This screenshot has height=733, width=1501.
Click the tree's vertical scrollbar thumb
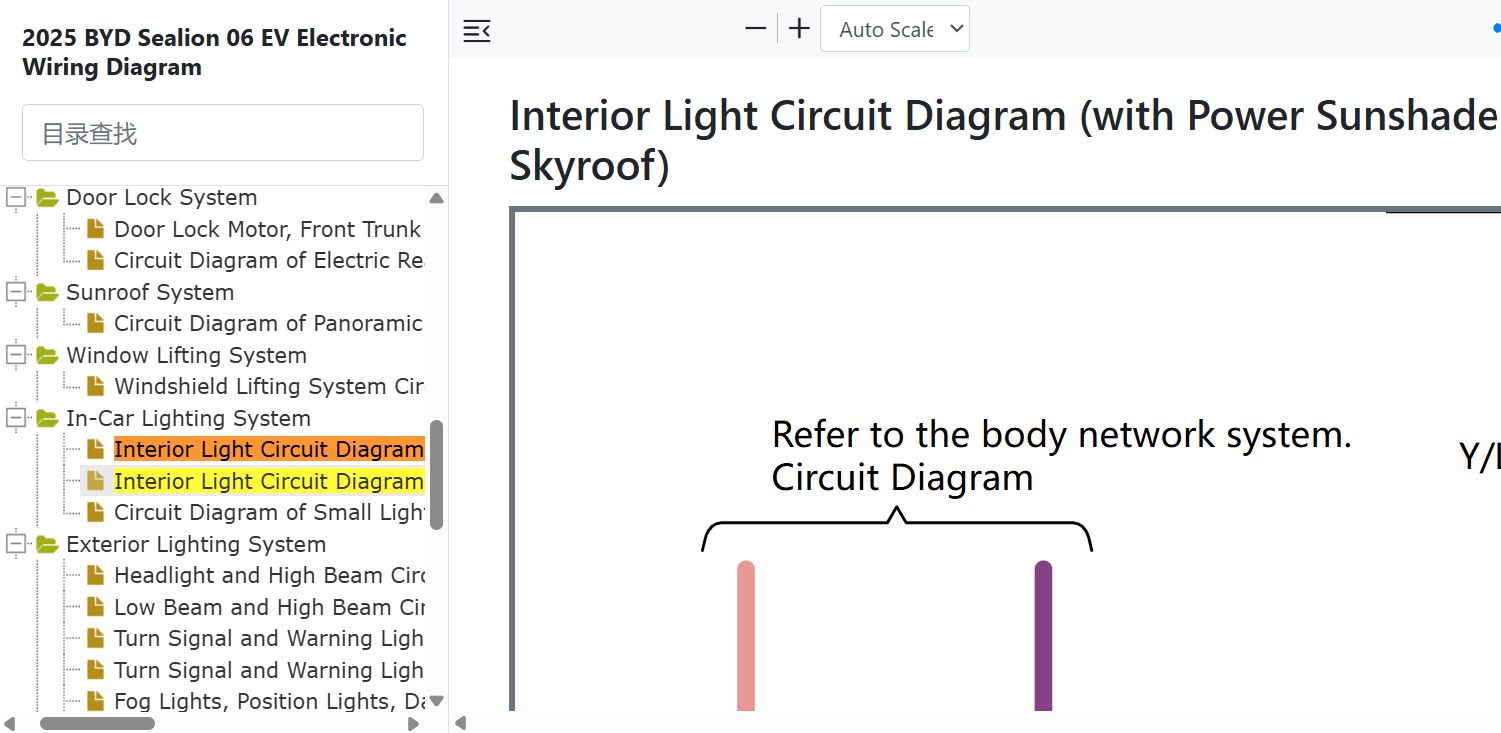click(x=436, y=474)
